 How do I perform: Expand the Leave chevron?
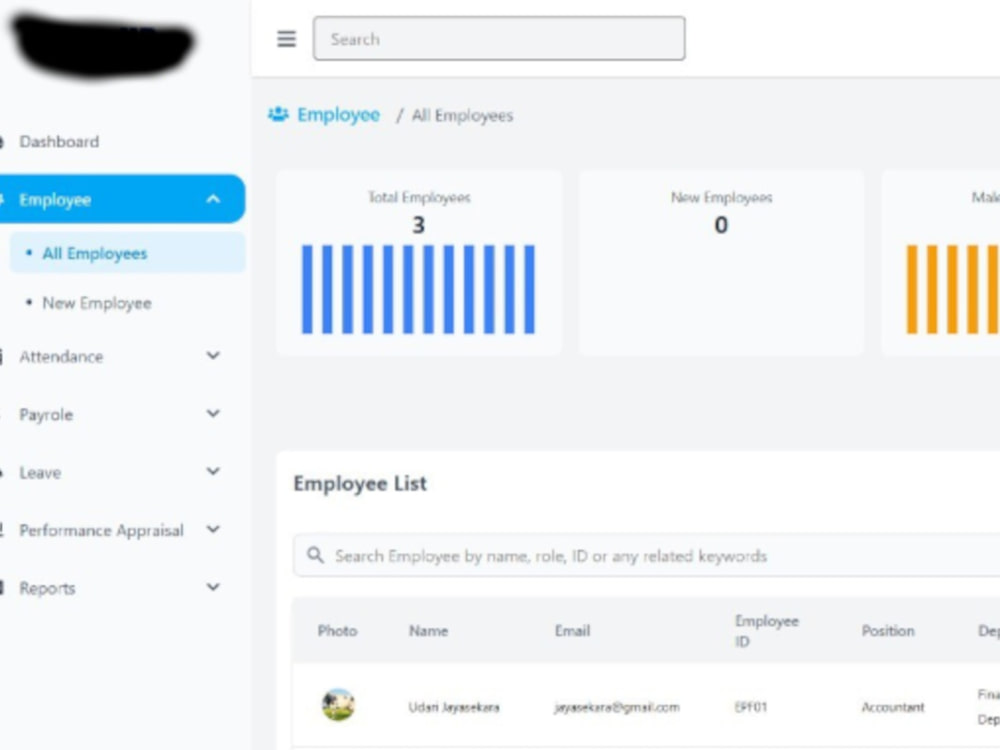[213, 472]
